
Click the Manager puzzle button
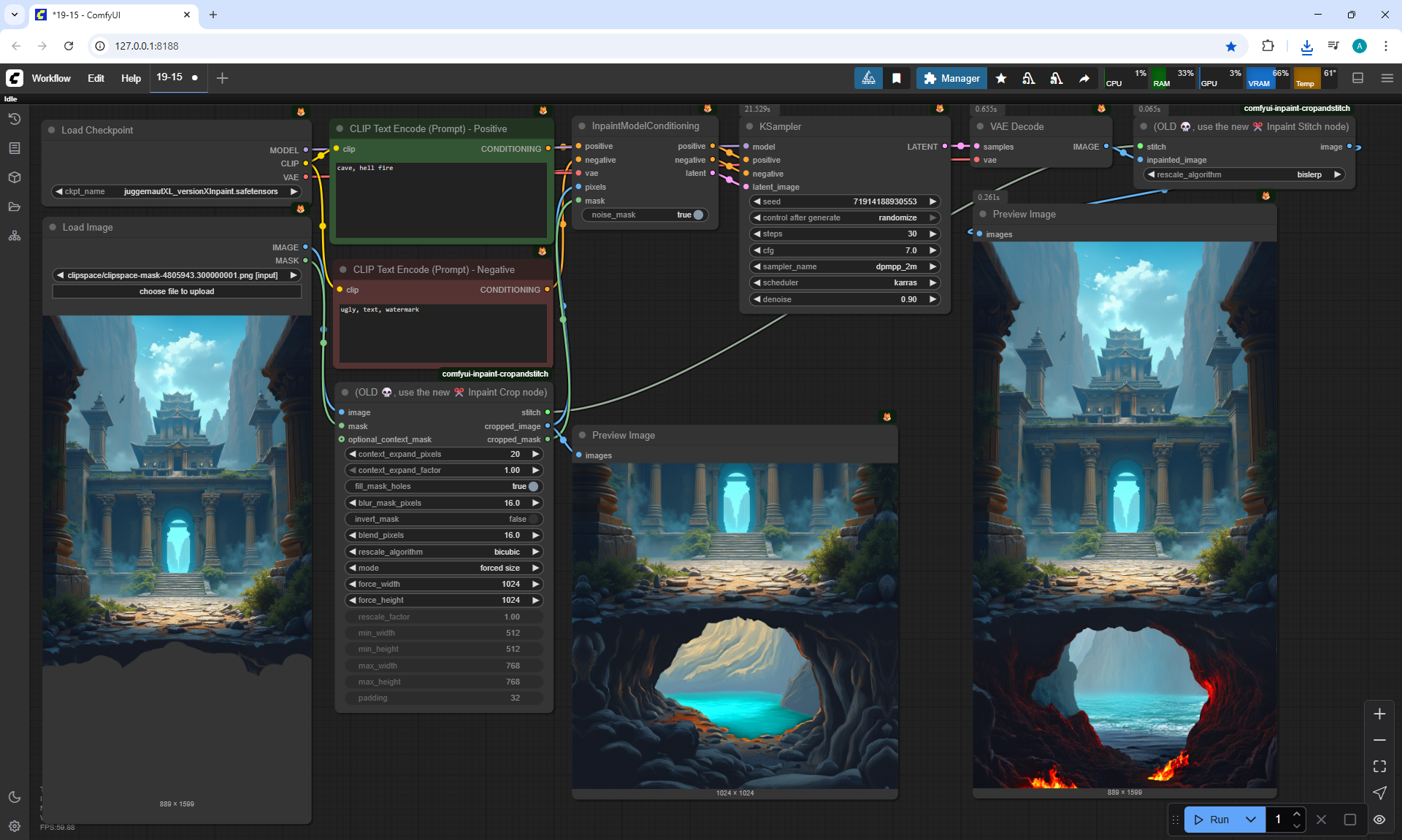[951, 78]
